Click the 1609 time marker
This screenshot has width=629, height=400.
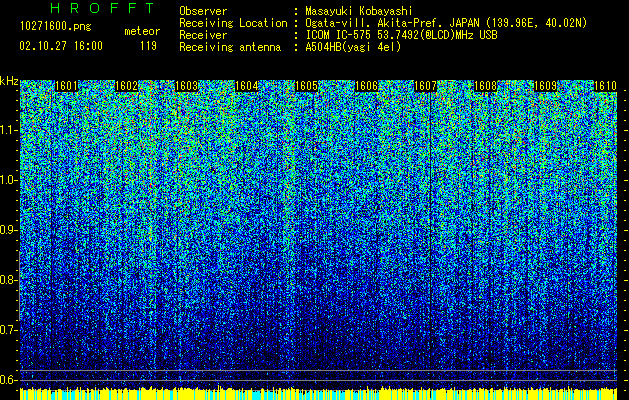coord(546,86)
